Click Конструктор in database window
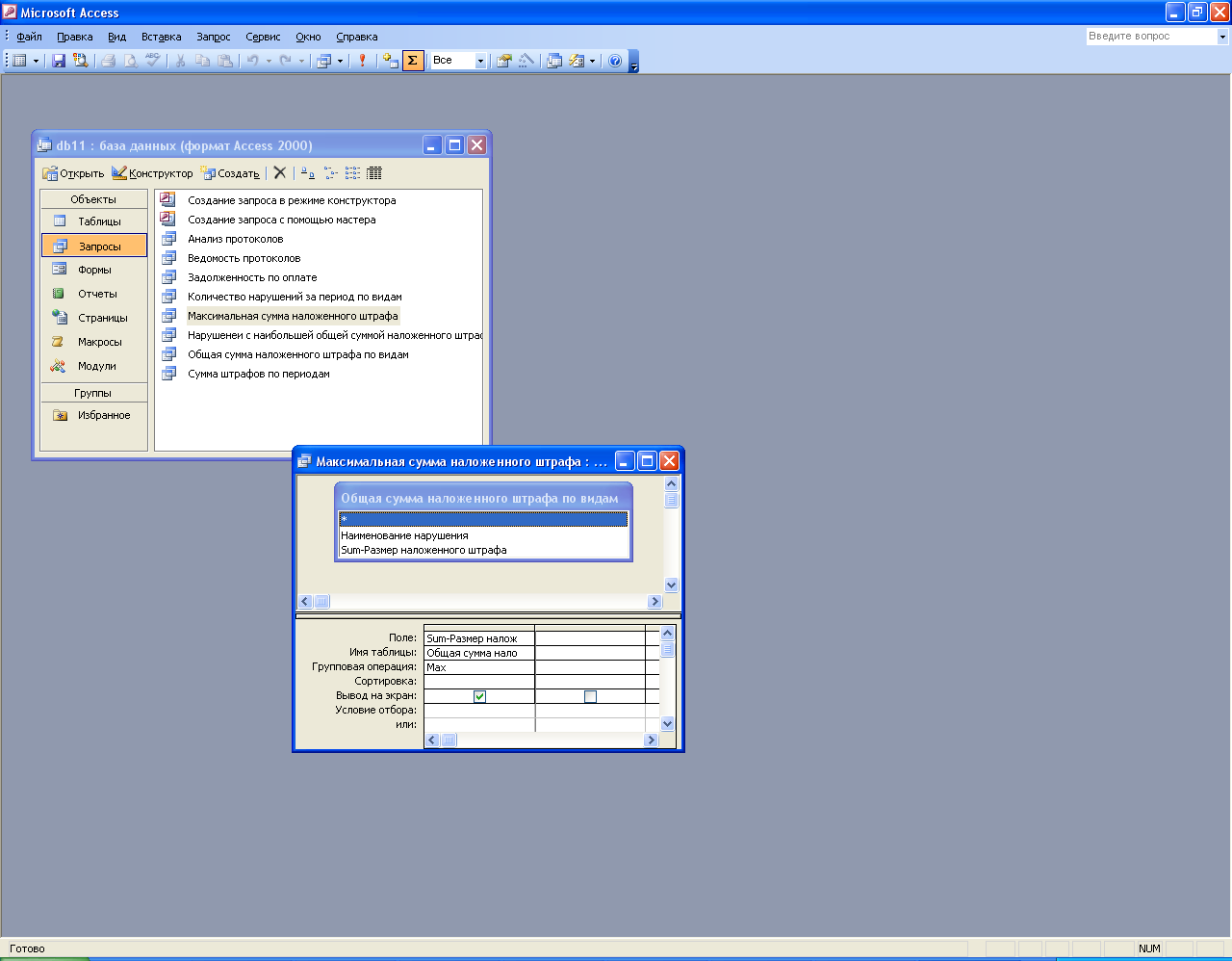Image resolution: width=1232 pixels, height=961 pixels. point(152,173)
